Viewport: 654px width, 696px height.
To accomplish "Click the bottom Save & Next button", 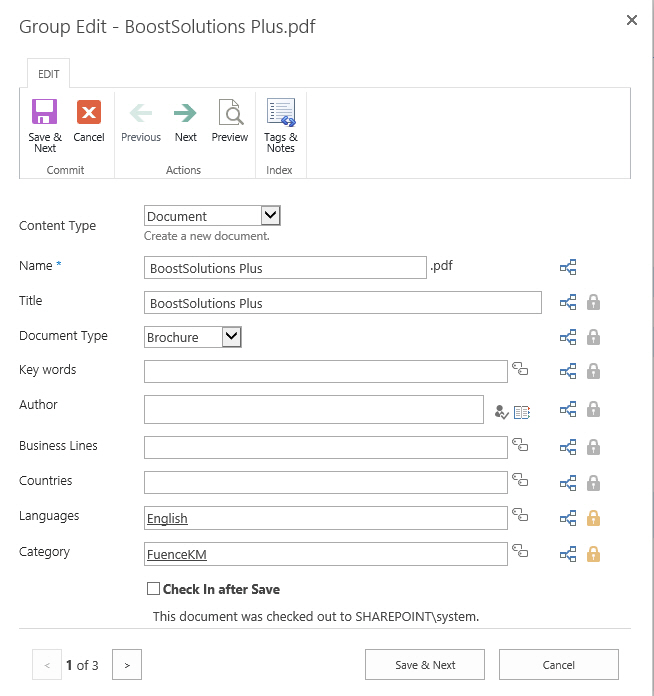I will pos(425,664).
